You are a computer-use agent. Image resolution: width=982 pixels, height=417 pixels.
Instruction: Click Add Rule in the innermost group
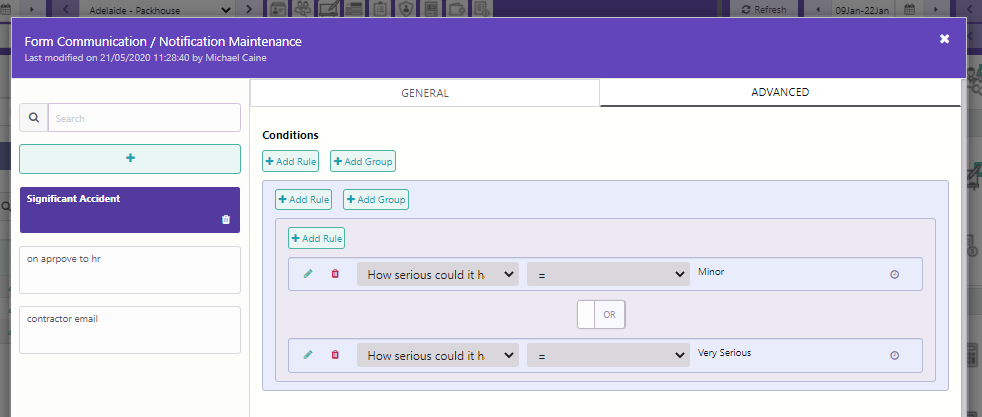(x=317, y=239)
